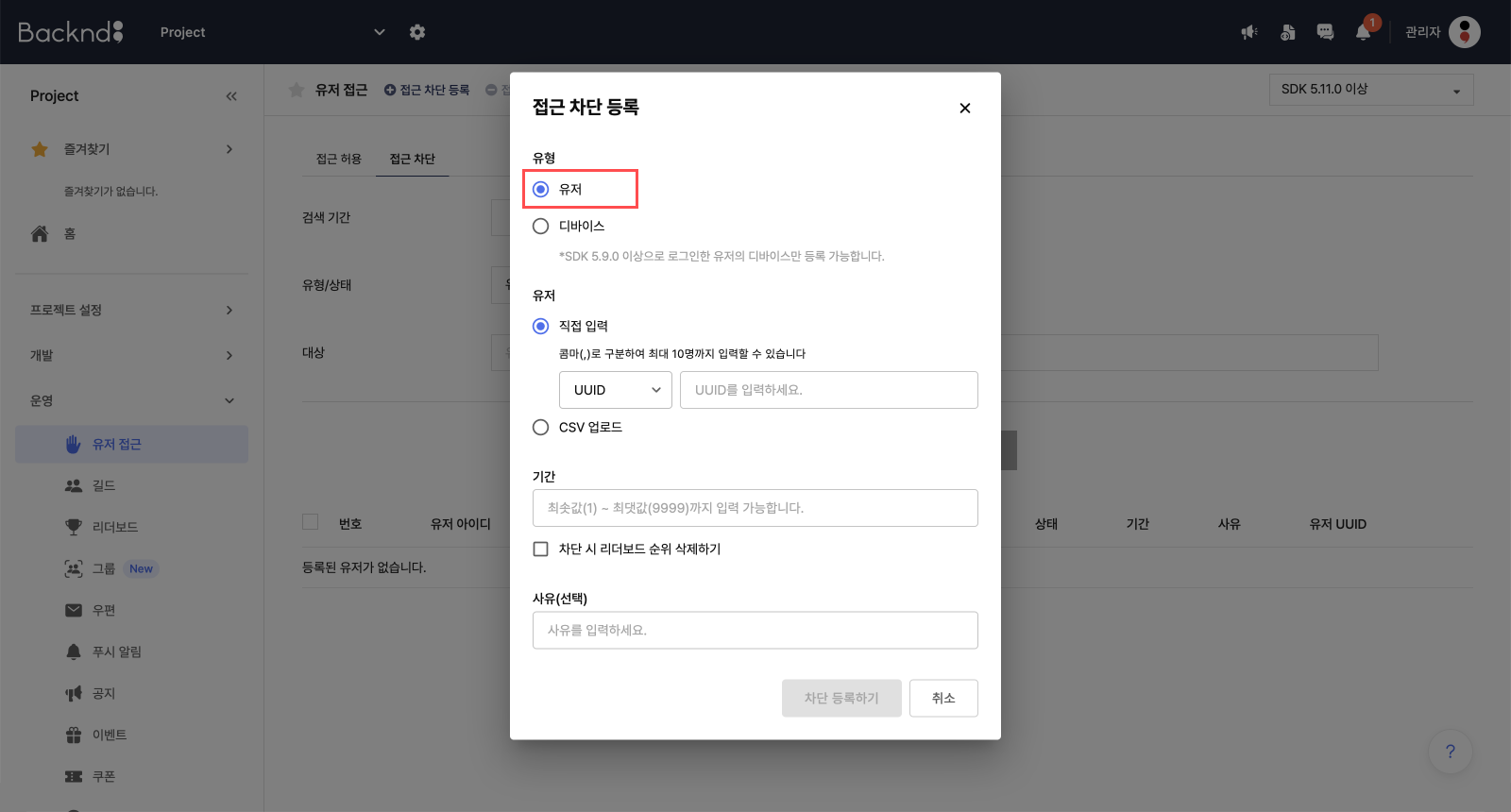
Task: Open project settings gear icon
Action: [x=417, y=32]
